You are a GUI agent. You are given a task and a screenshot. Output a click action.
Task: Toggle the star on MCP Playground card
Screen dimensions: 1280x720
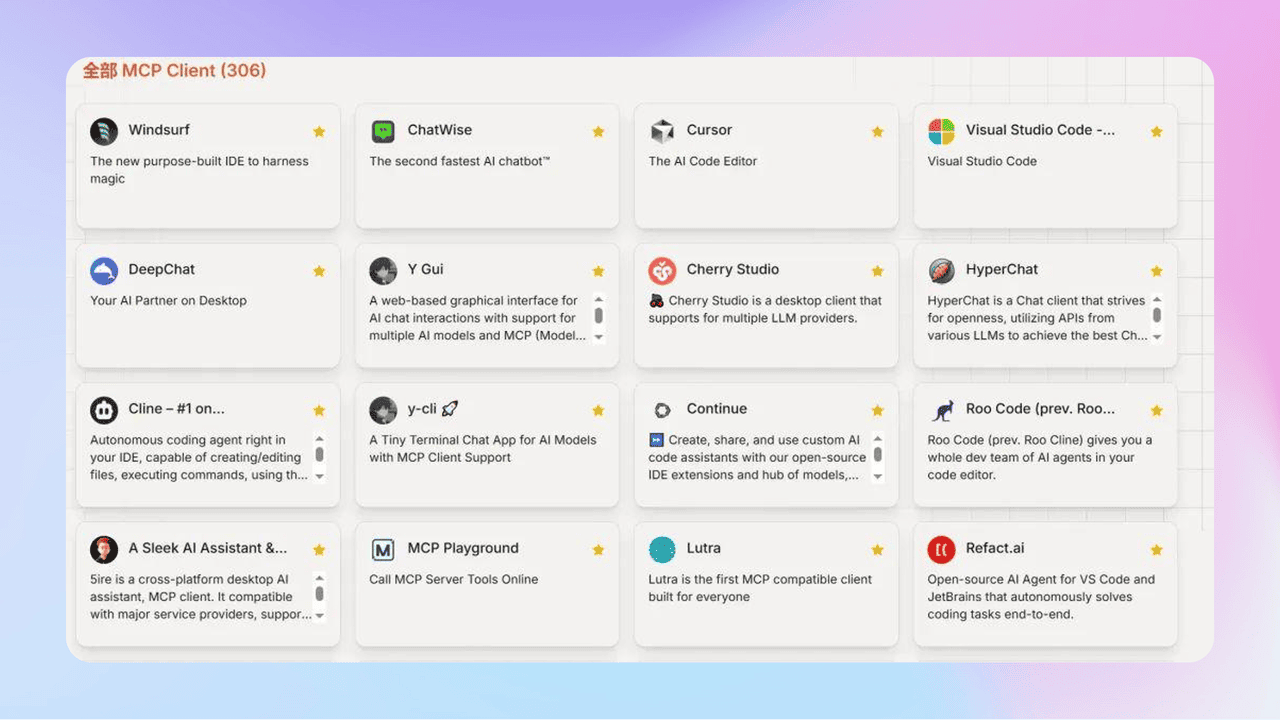point(598,550)
